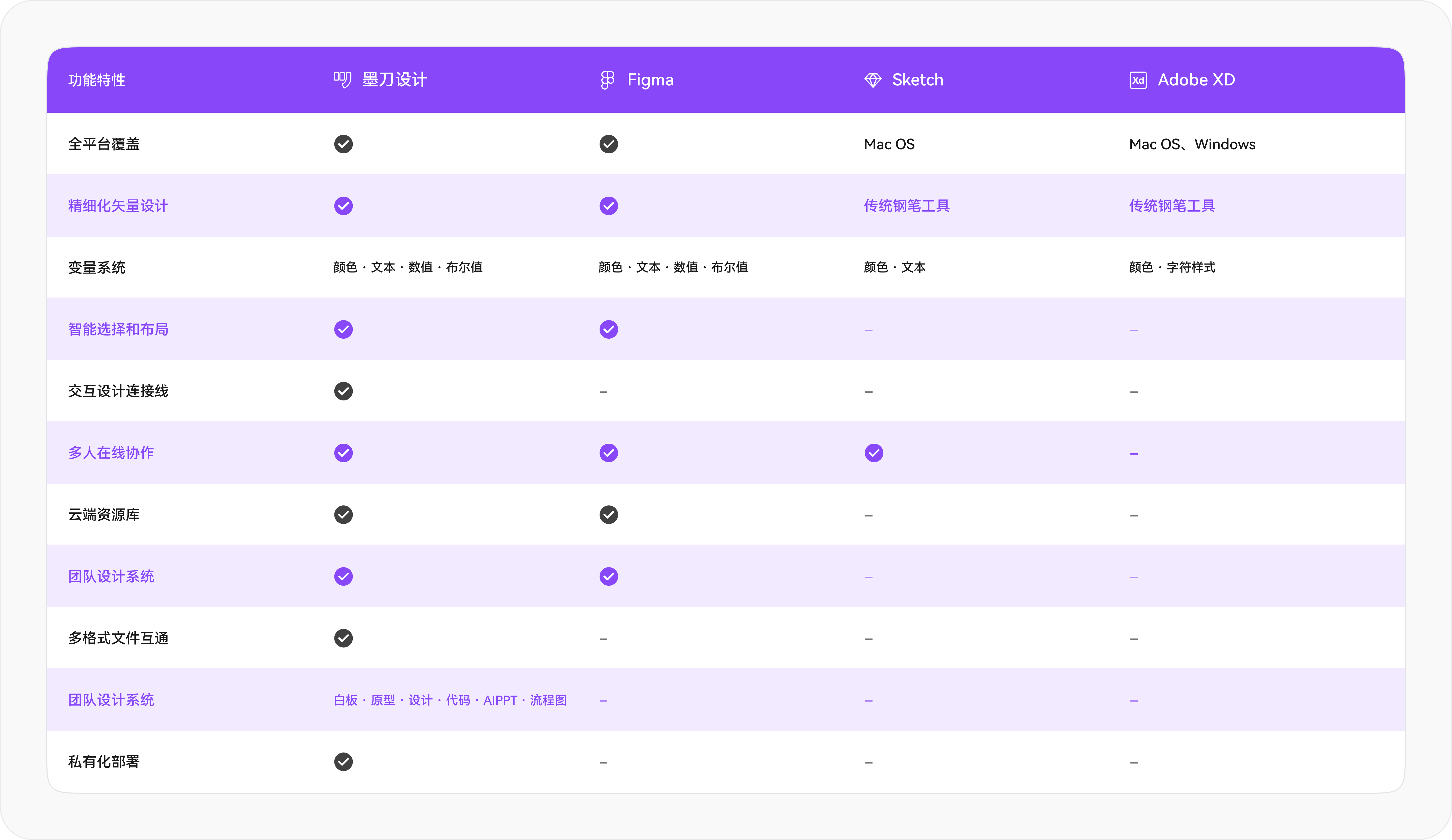Image resolution: width=1452 pixels, height=840 pixels.
Task: Click 墨刀设计 checkmark in 全平台覆盖 row
Action: [343, 144]
